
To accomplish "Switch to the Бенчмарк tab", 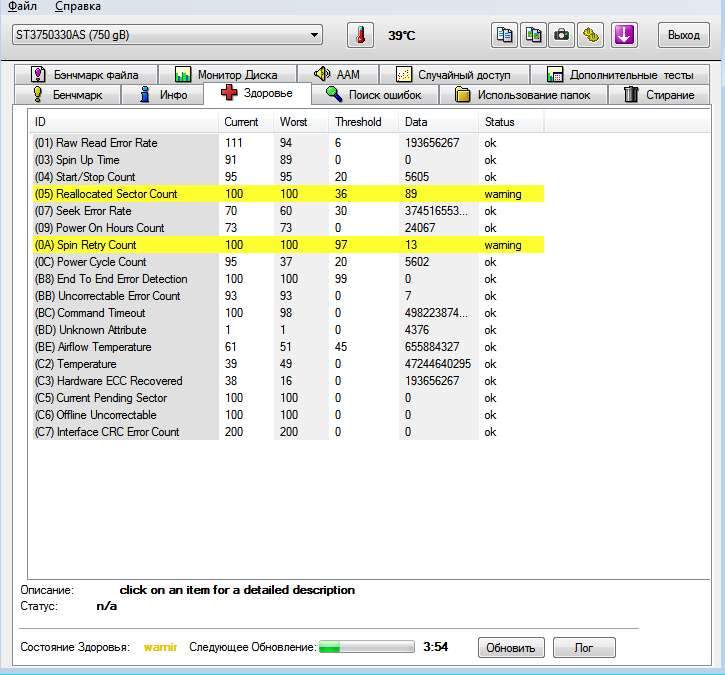I will (68, 95).
